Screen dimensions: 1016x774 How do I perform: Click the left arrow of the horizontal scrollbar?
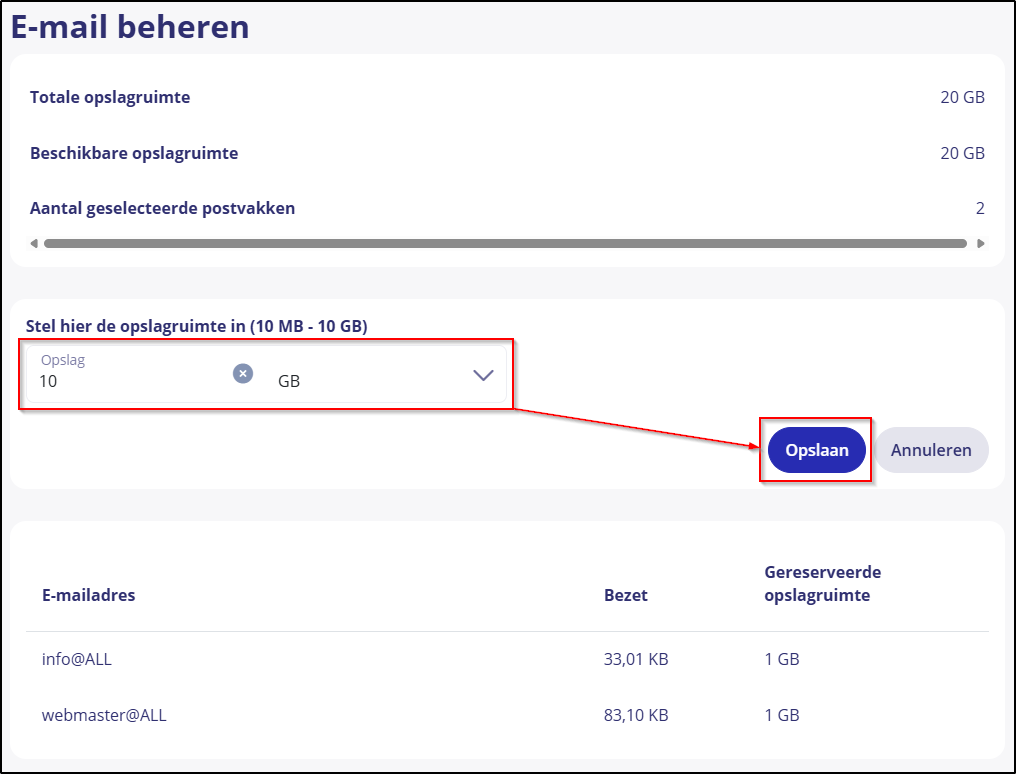tap(33, 243)
